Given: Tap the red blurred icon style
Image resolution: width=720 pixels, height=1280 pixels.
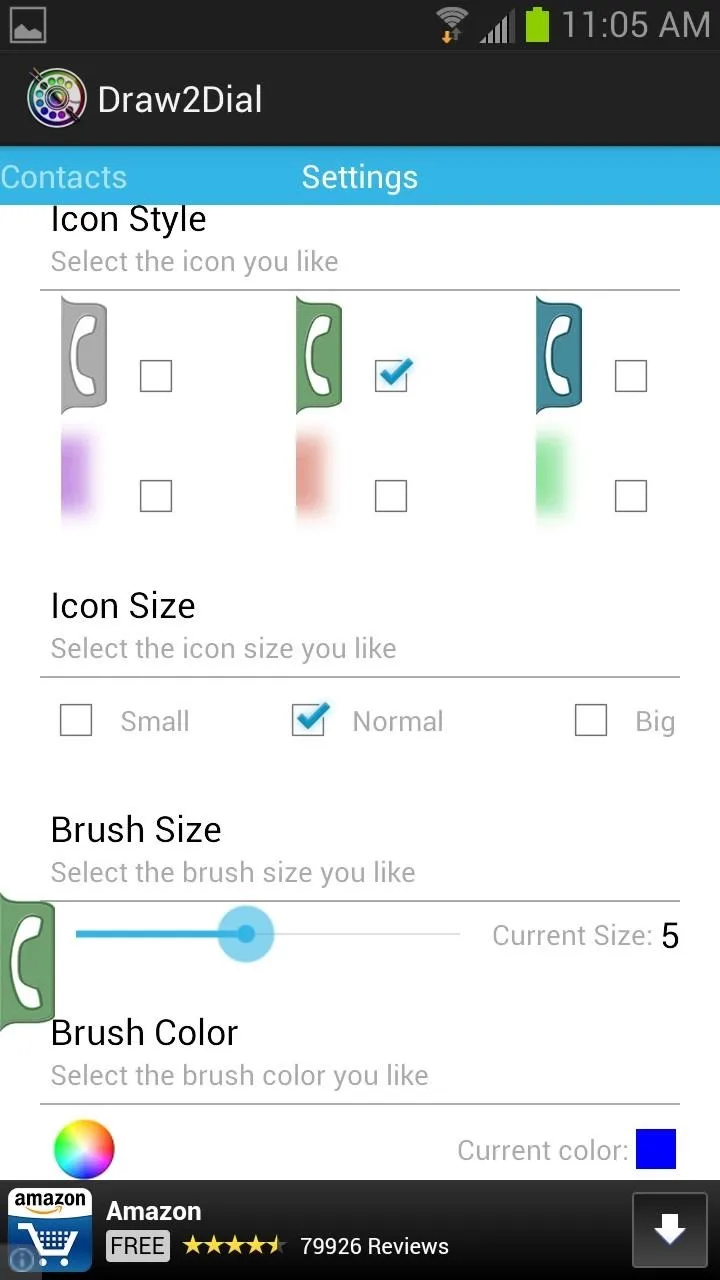Looking at the screenshot, I should 312,475.
